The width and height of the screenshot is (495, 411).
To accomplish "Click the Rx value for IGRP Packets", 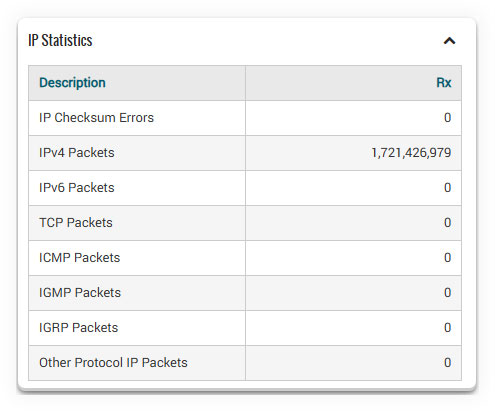I will click(447, 328).
